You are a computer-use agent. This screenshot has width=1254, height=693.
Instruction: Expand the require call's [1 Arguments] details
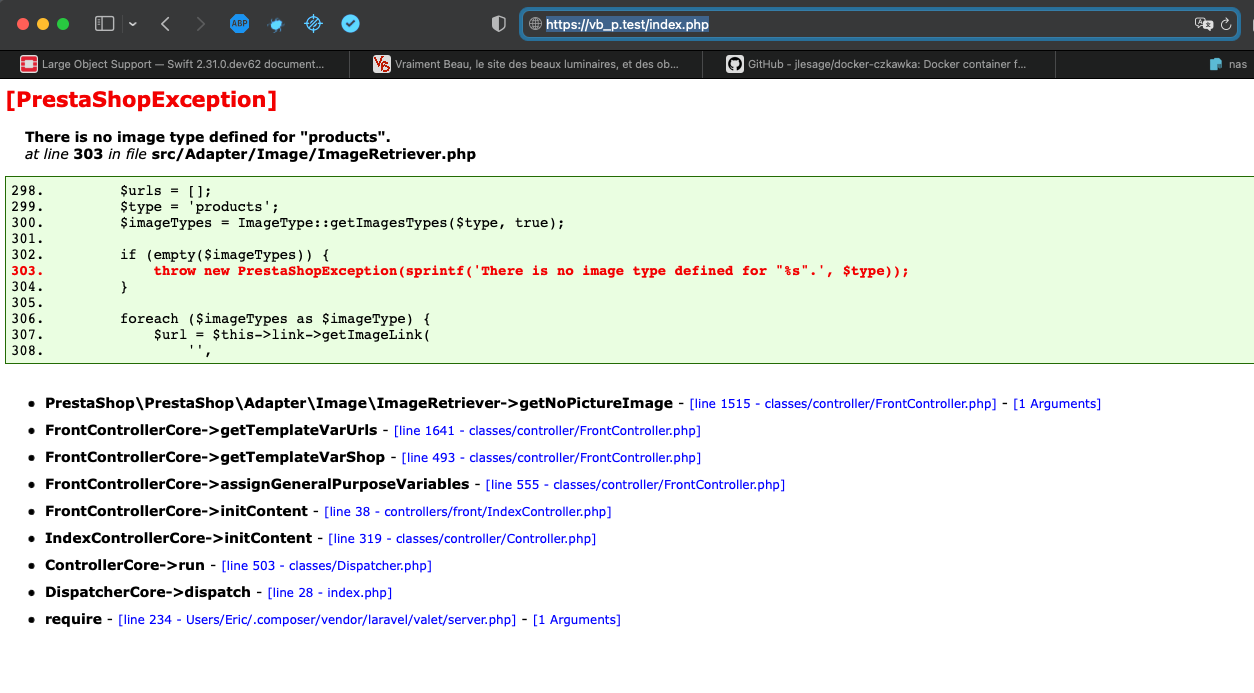click(x=576, y=619)
